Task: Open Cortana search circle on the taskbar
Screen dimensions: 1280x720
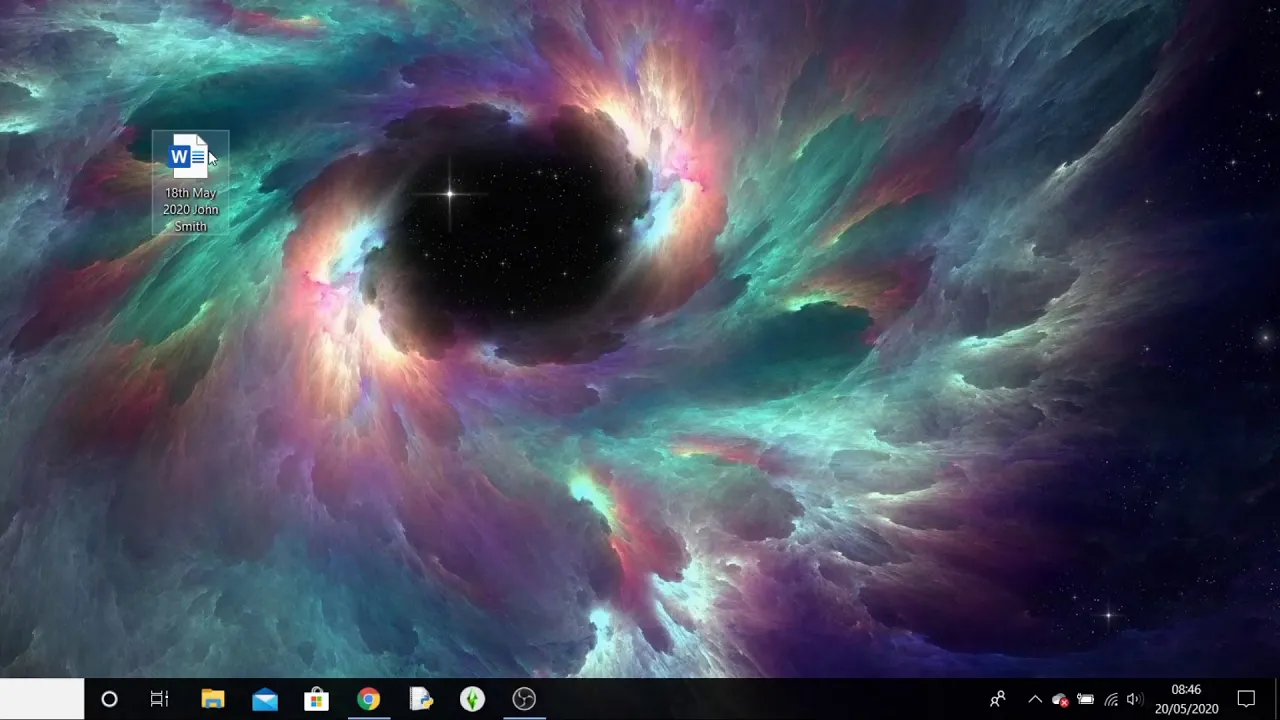Action: (109, 699)
